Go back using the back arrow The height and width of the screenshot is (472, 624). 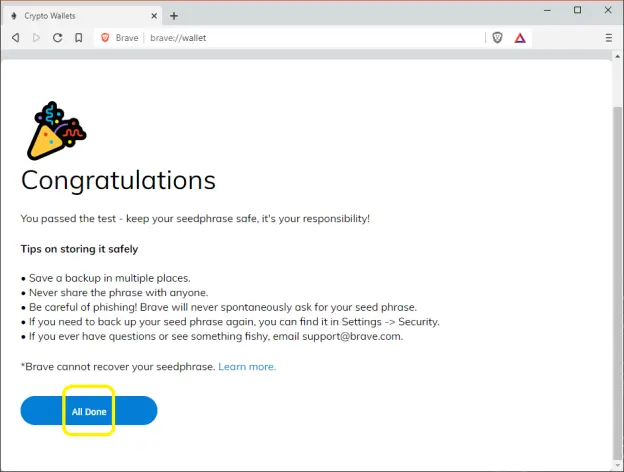tap(16, 38)
